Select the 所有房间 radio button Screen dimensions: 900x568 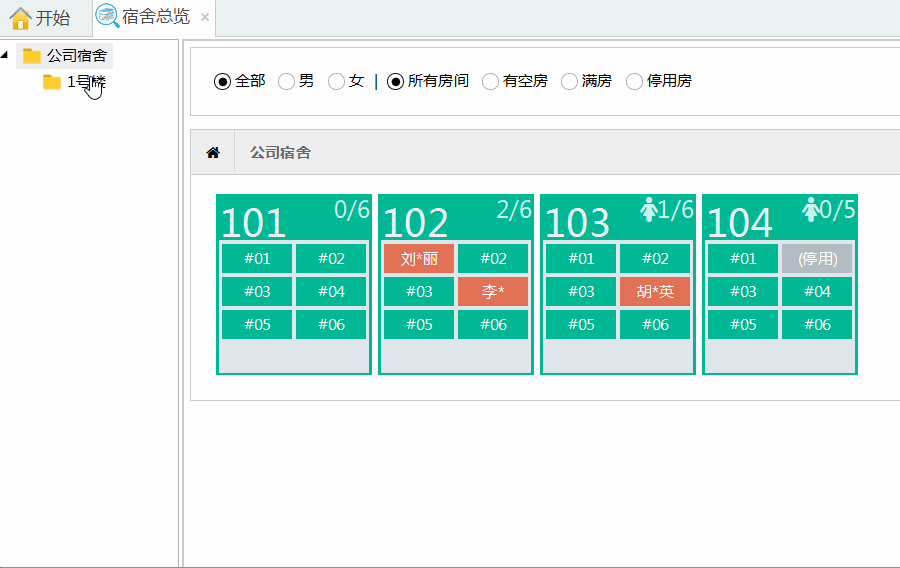click(x=395, y=81)
